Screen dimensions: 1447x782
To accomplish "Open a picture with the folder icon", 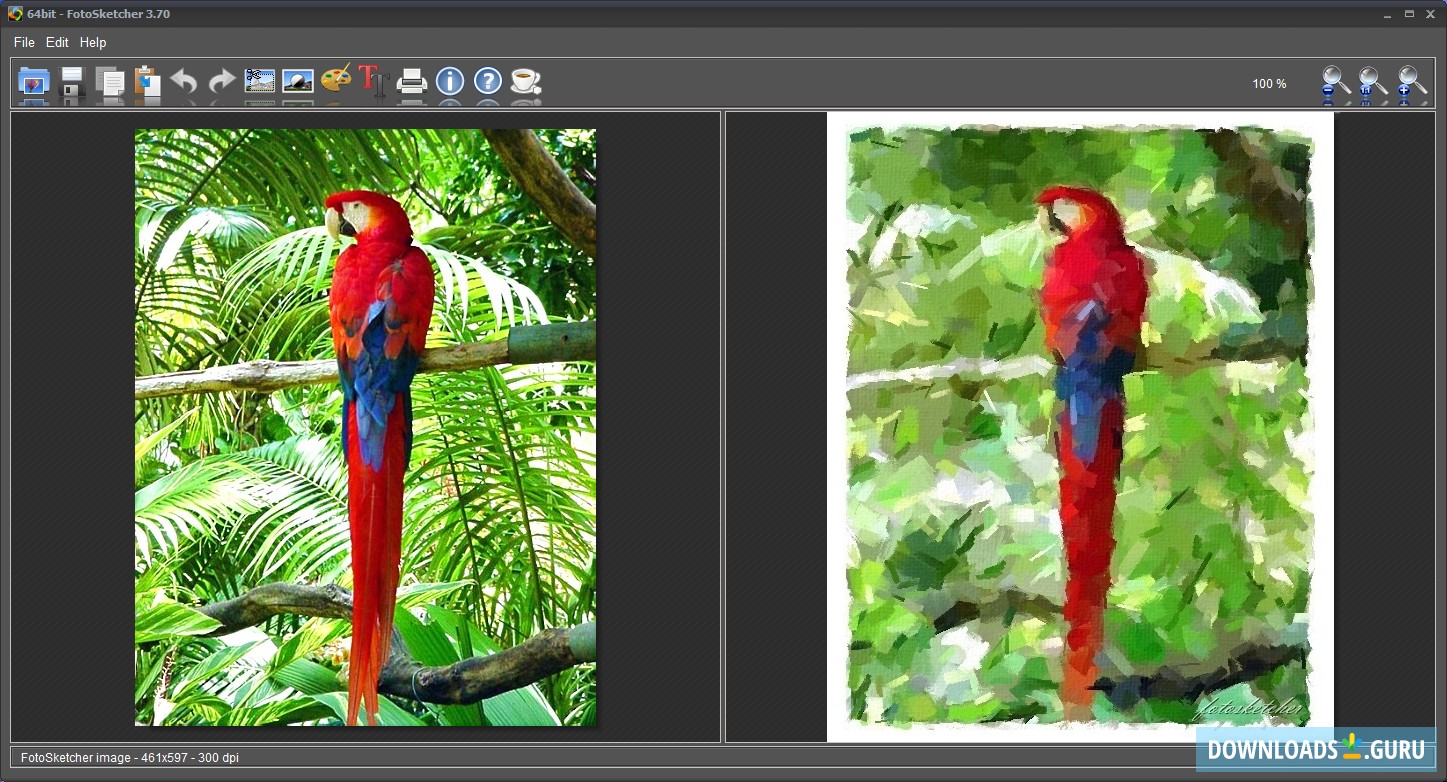I will pos(34,81).
